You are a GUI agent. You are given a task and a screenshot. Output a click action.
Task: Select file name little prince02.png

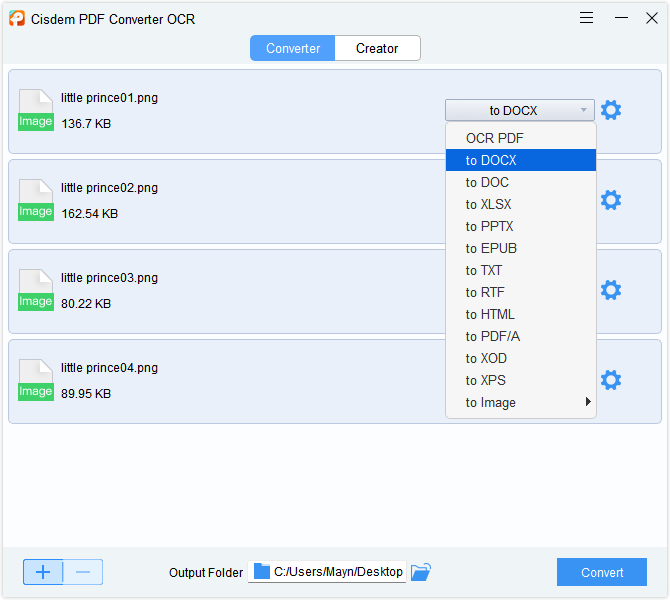point(109,188)
